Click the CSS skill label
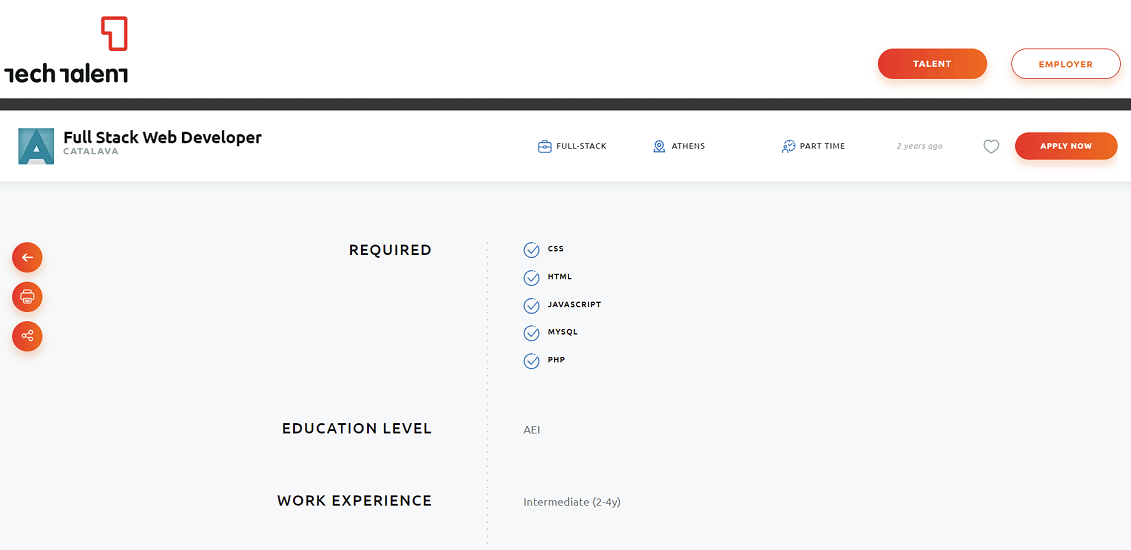Image resolution: width=1131 pixels, height=550 pixels. 555,249
